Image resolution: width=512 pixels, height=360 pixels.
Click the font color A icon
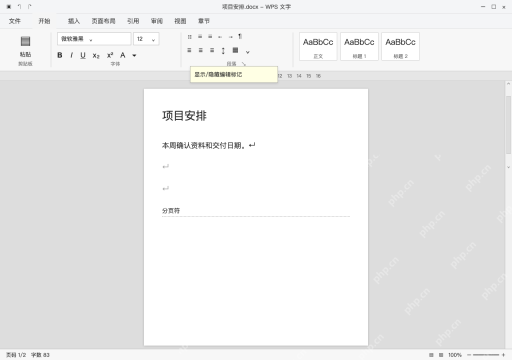(123, 55)
